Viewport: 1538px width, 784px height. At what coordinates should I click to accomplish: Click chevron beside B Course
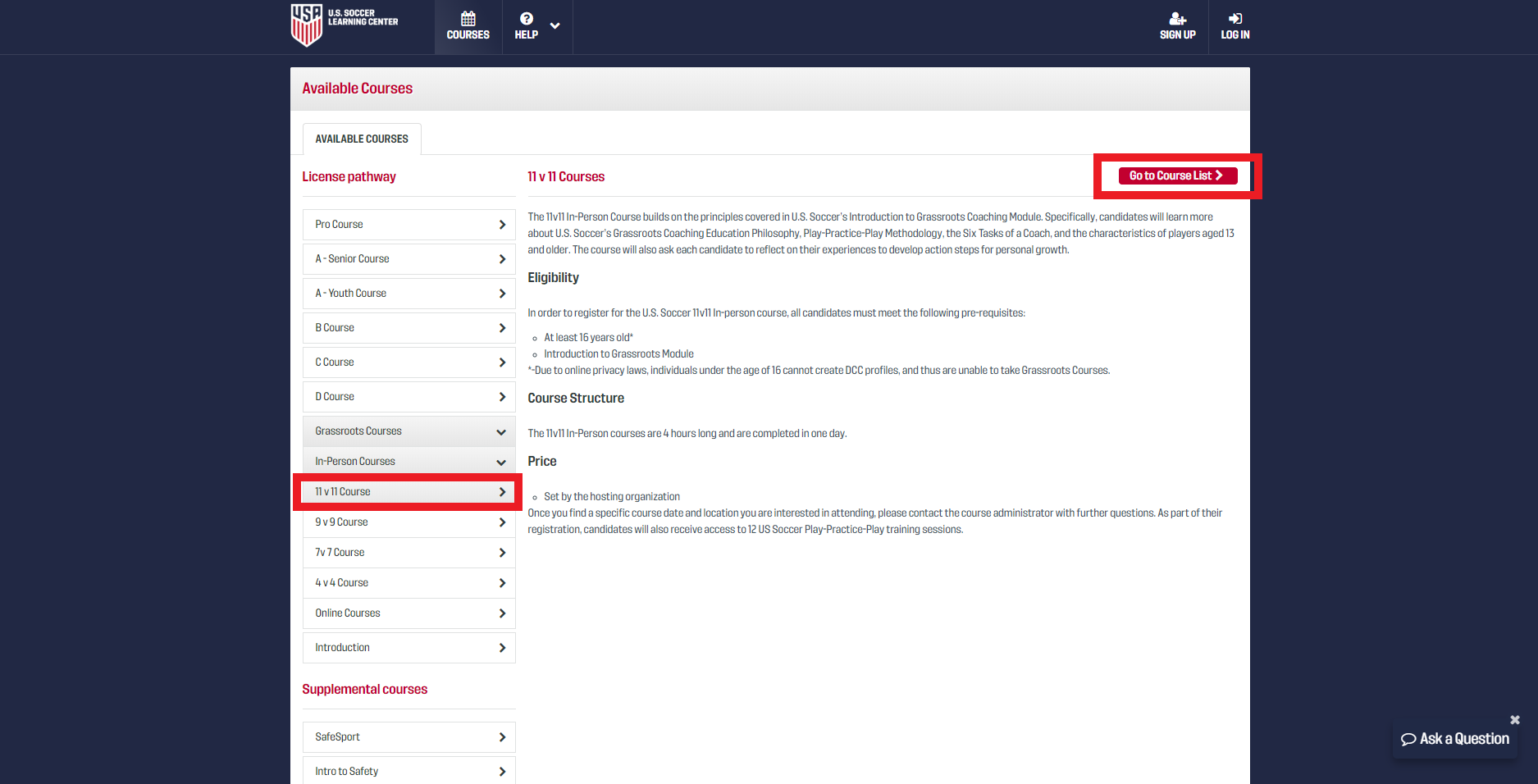point(502,328)
